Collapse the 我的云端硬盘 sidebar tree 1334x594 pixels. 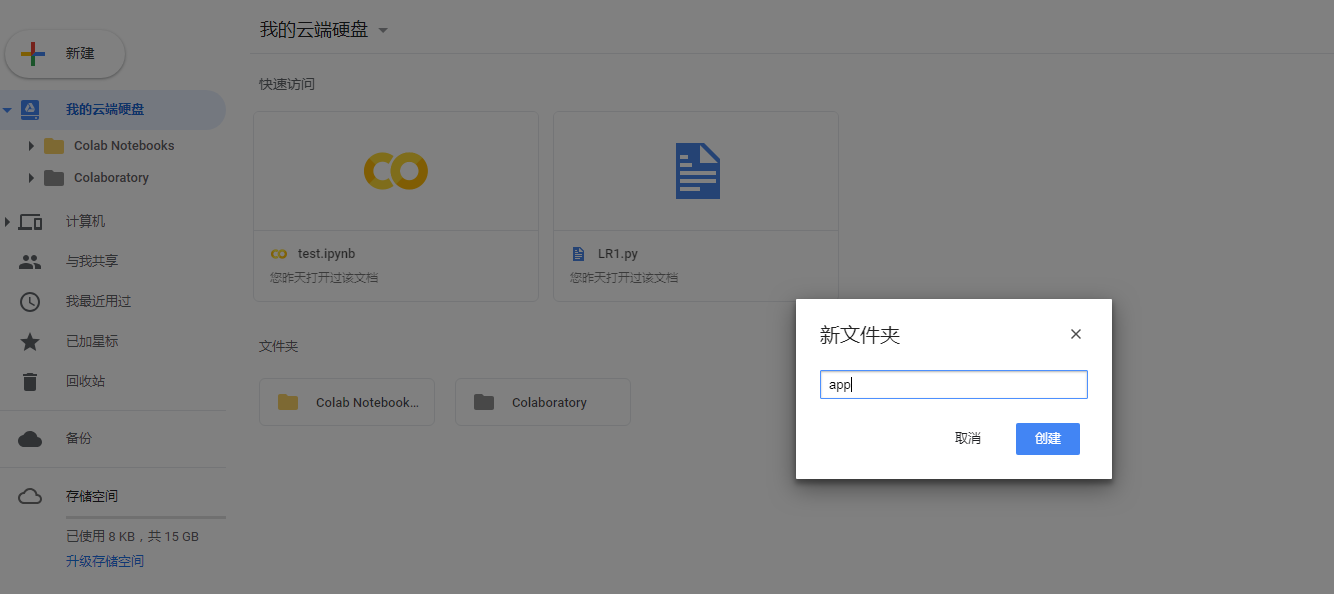8,109
